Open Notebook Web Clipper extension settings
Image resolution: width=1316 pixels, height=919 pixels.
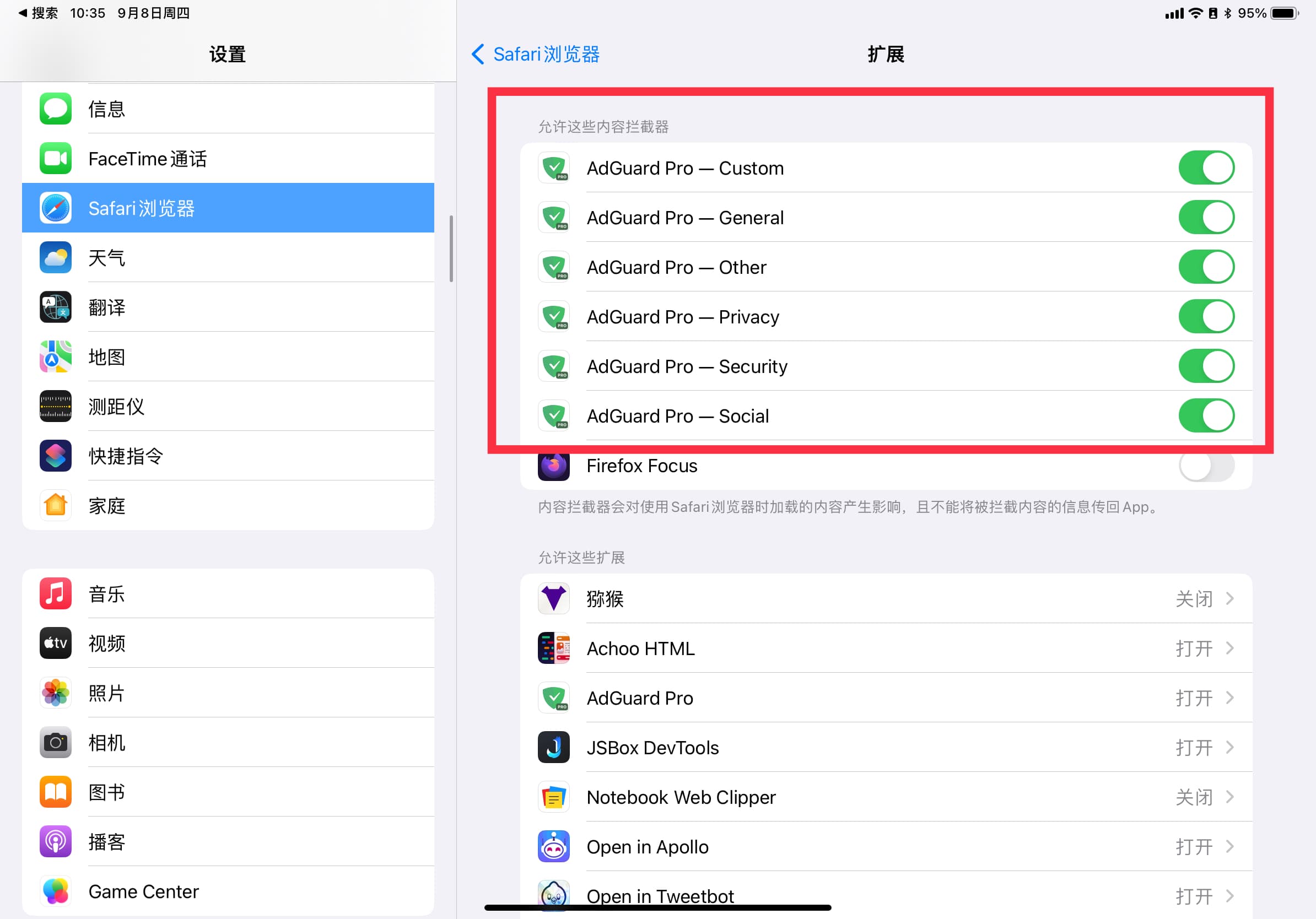[x=886, y=797]
